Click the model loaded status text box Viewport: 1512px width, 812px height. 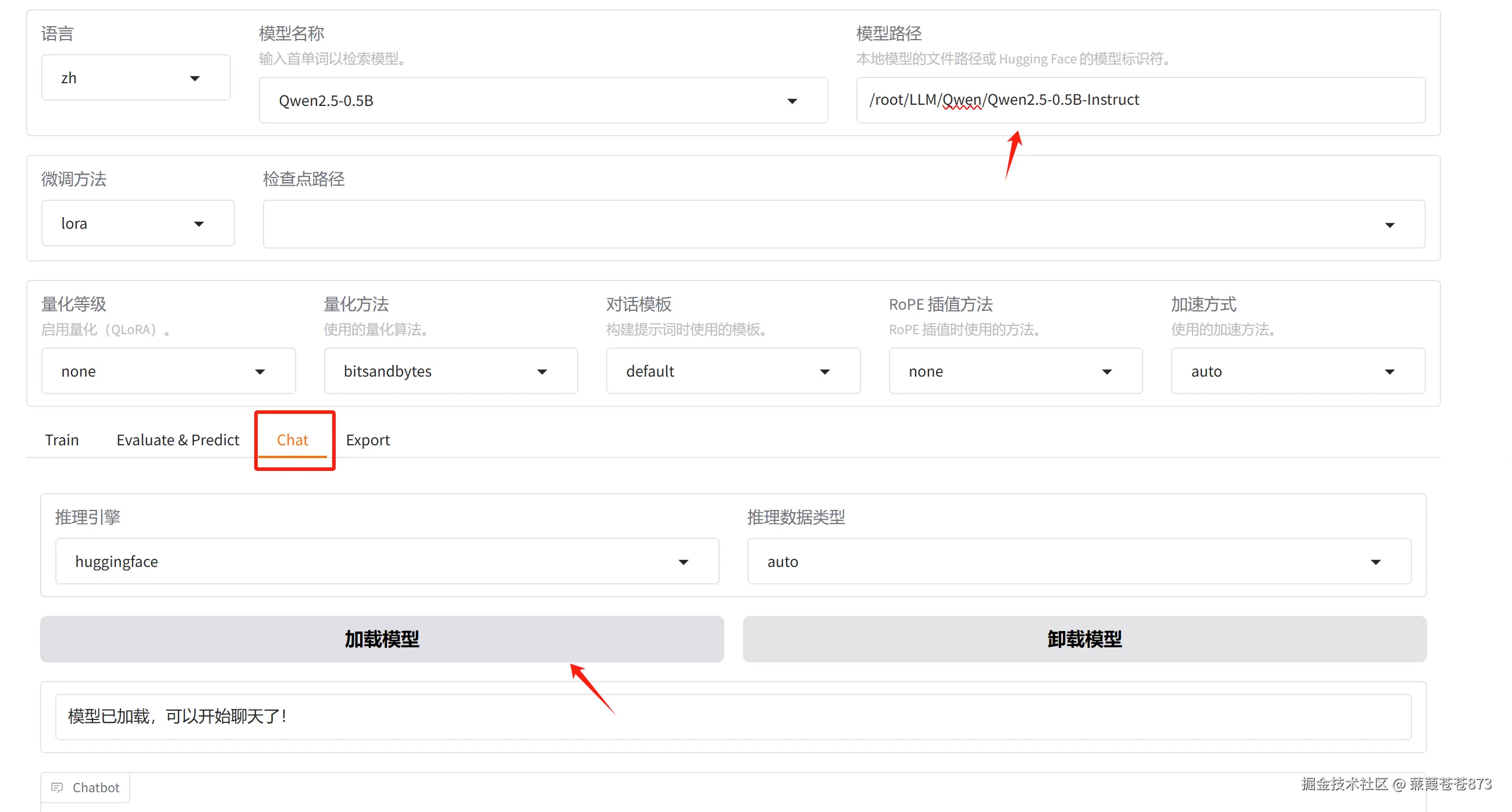[732, 717]
